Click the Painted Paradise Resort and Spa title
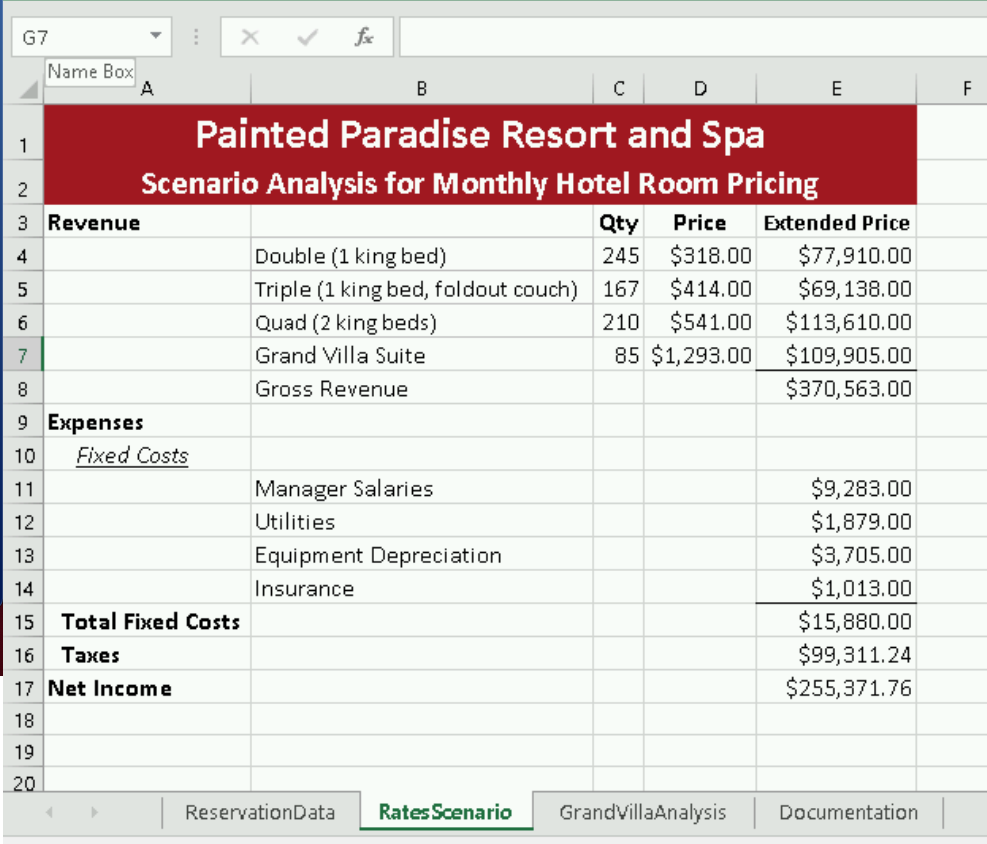987x844 pixels. tap(480, 134)
